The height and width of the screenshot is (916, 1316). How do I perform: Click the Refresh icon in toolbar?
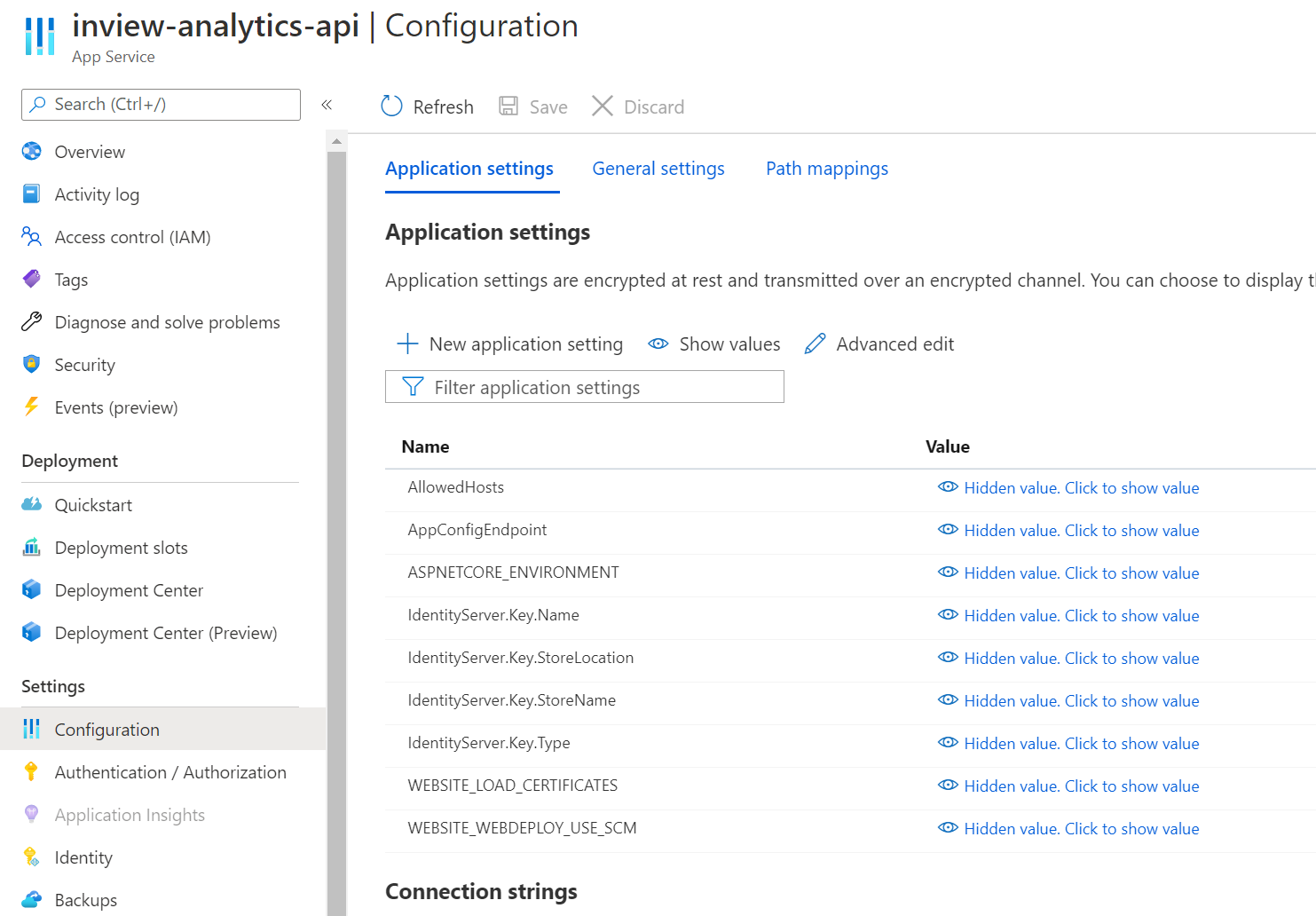coord(391,107)
